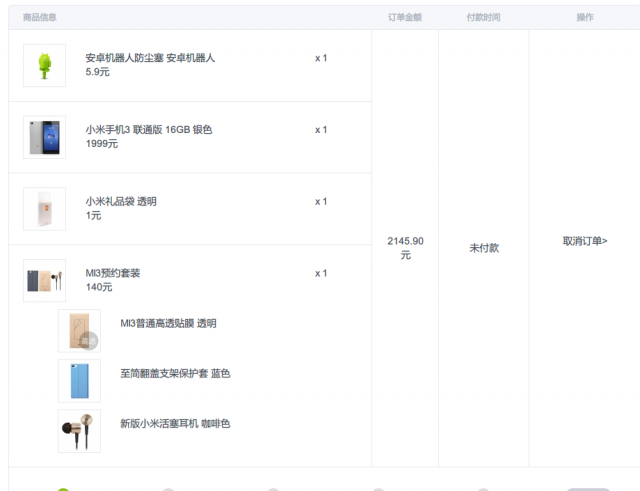Image resolution: width=640 pixels, height=491 pixels.
Task: Click product name MI3预约套装
Action: 113,273
